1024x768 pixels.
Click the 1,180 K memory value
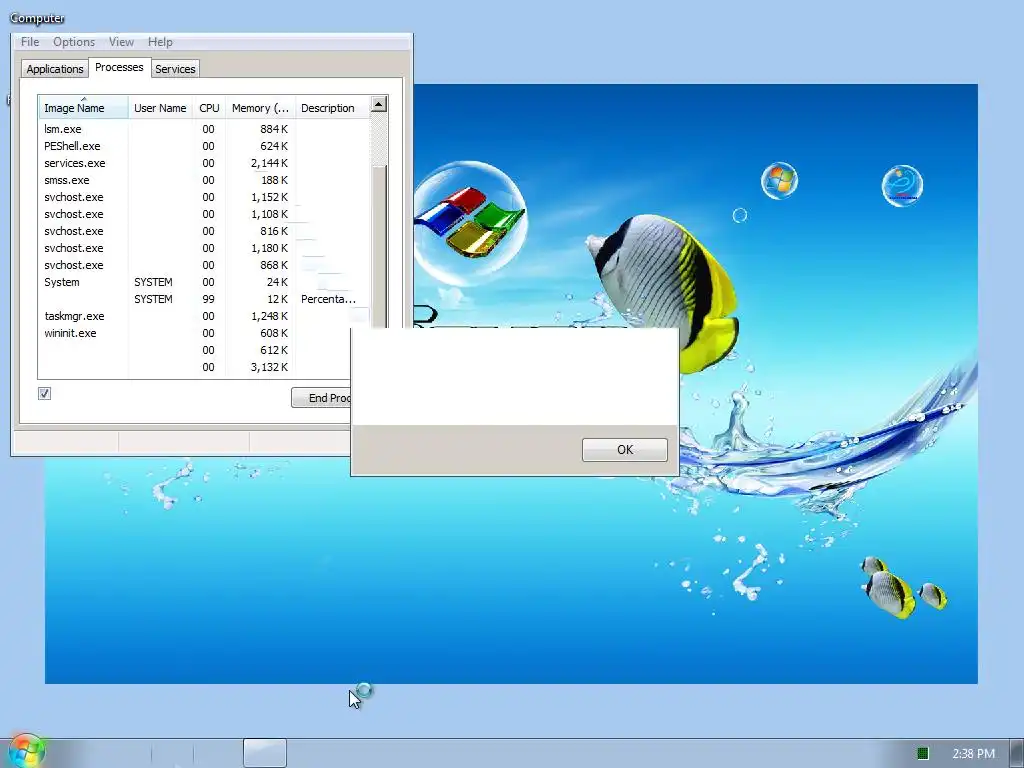[x=269, y=248]
